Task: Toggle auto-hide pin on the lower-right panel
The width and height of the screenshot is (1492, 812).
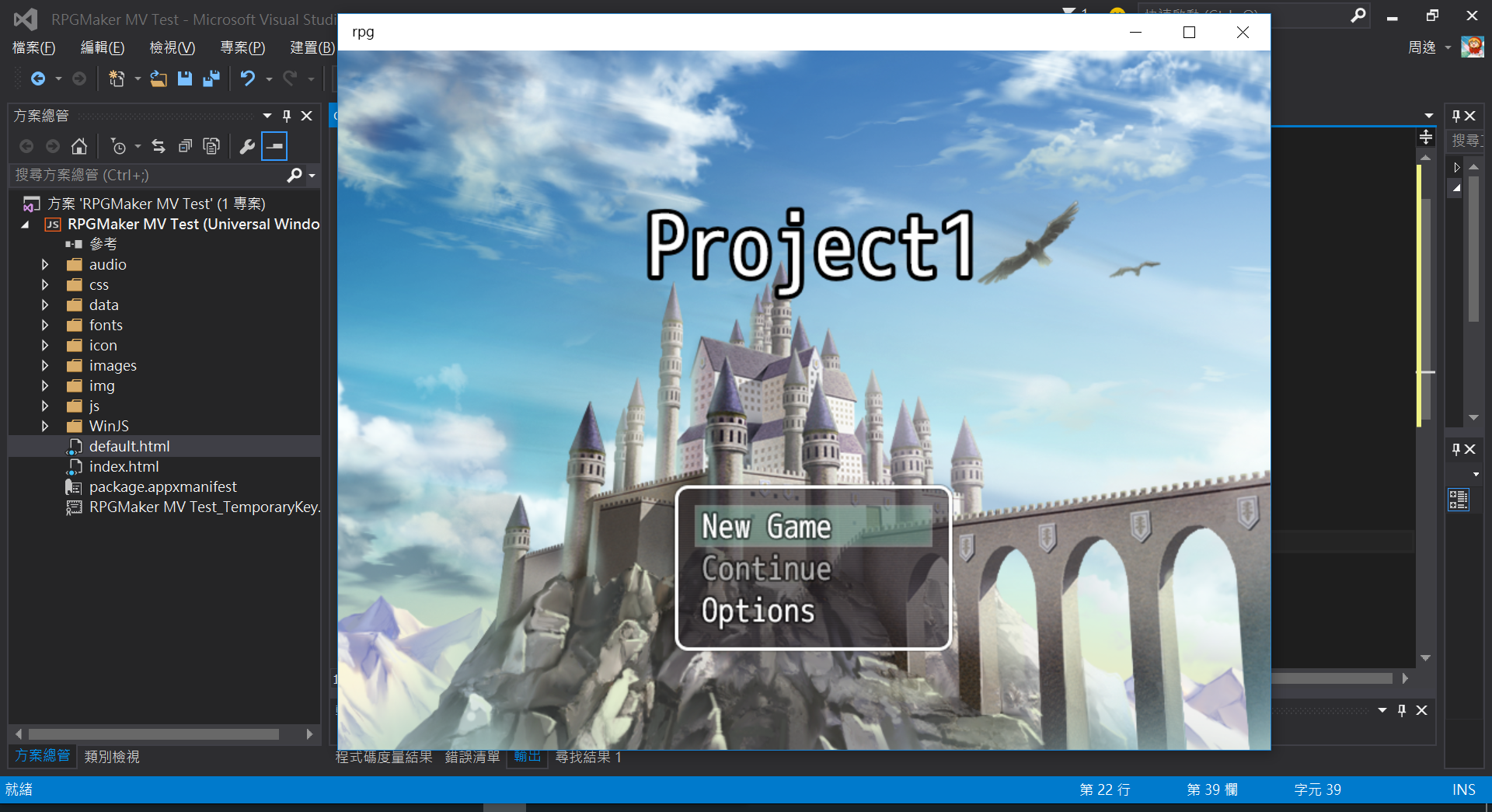Action: point(1456,449)
